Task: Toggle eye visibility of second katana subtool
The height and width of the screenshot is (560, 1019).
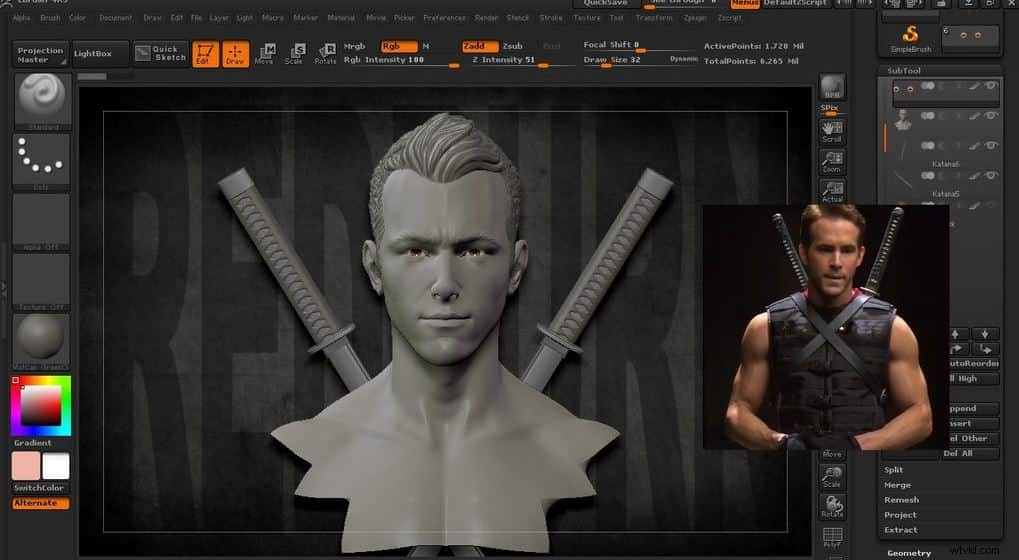Action: click(991, 175)
